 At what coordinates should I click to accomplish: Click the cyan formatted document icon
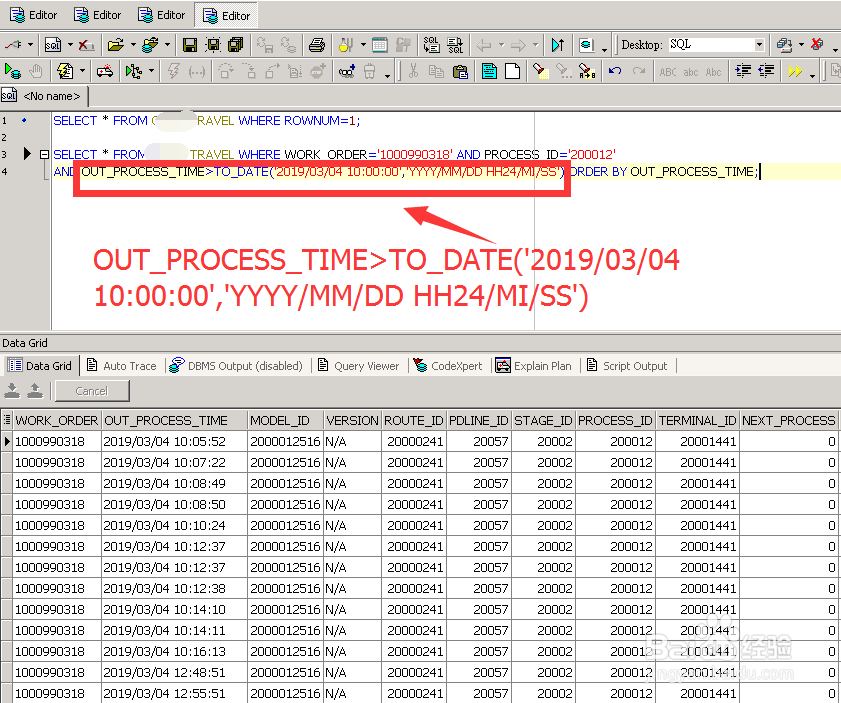coord(489,71)
